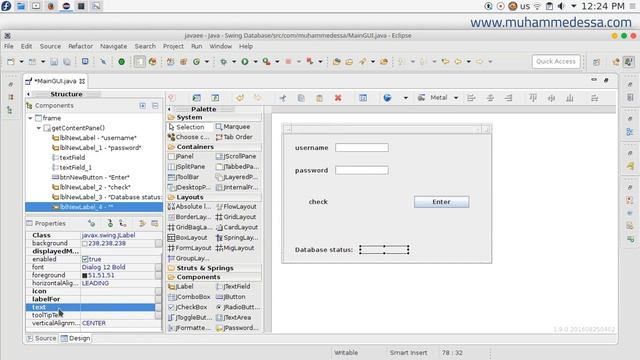640x360 pixels.
Task: Select lblNewLabel_2 - "check" tree item
Action: point(91,187)
